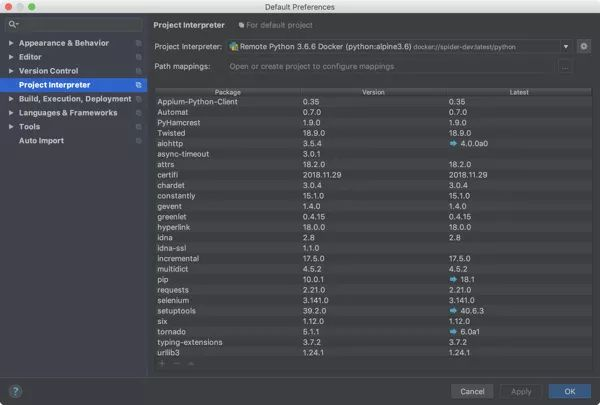600x405 pixels.
Task: Sort by the Version column header
Action: (373, 92)
